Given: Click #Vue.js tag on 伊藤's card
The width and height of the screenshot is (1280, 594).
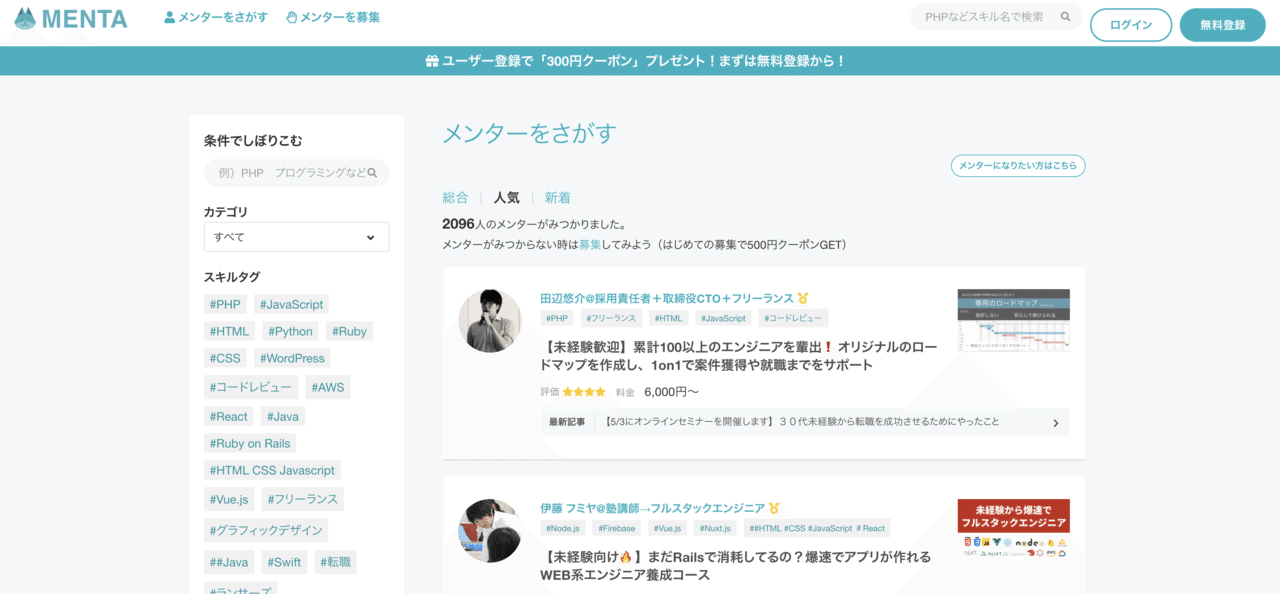Looking at the screenshot, I should pos(668,528).
